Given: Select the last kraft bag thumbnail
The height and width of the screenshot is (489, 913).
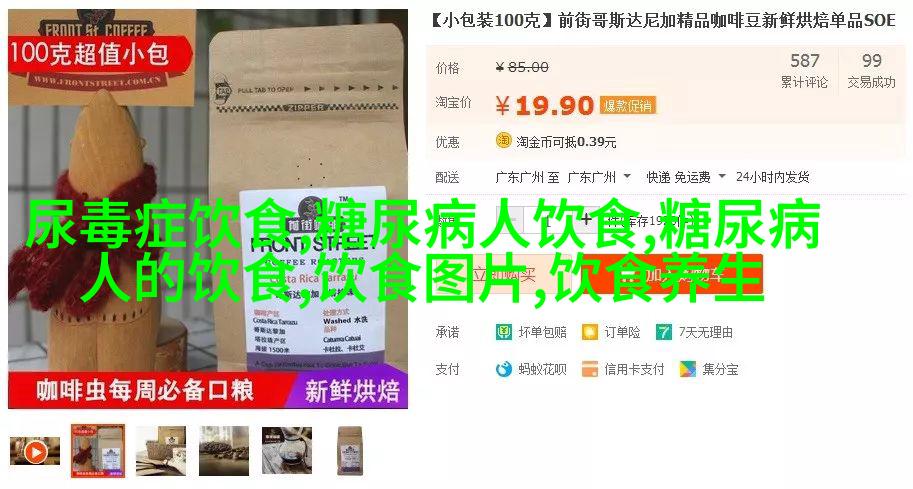Looking at the screenshot, I should tap(349, 451).
